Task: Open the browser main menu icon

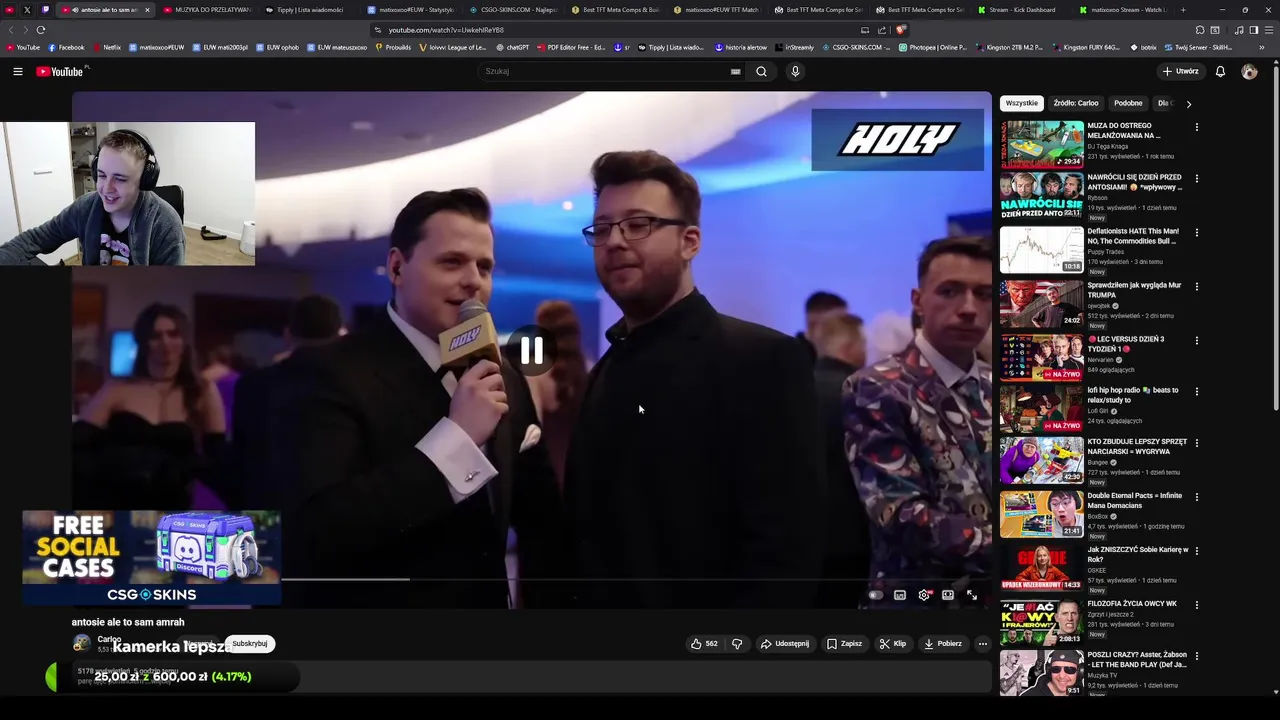Action: 1270,30
